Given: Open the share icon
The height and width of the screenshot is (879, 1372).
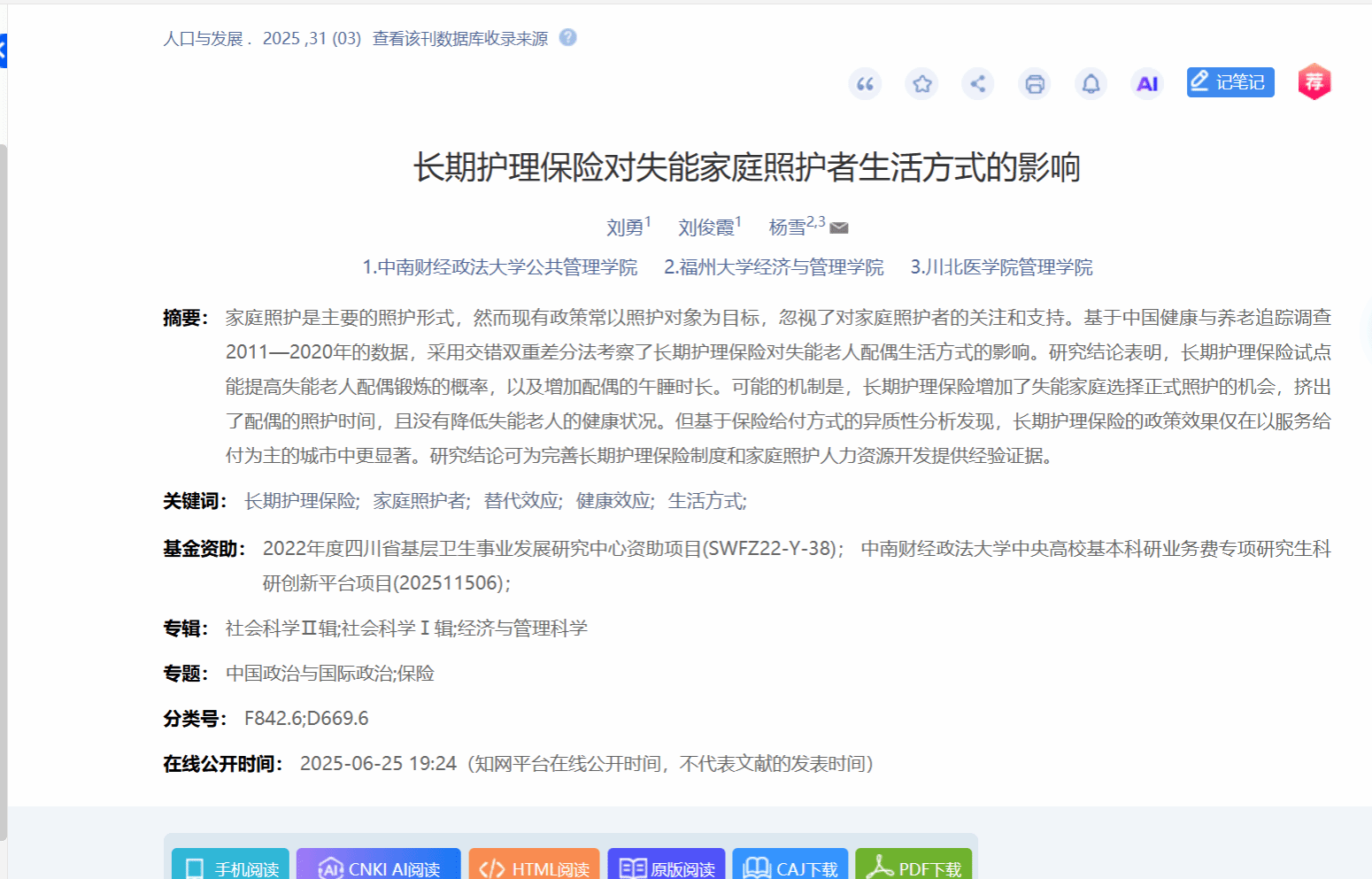Looking at the screenshot, I should click(978, 84).
